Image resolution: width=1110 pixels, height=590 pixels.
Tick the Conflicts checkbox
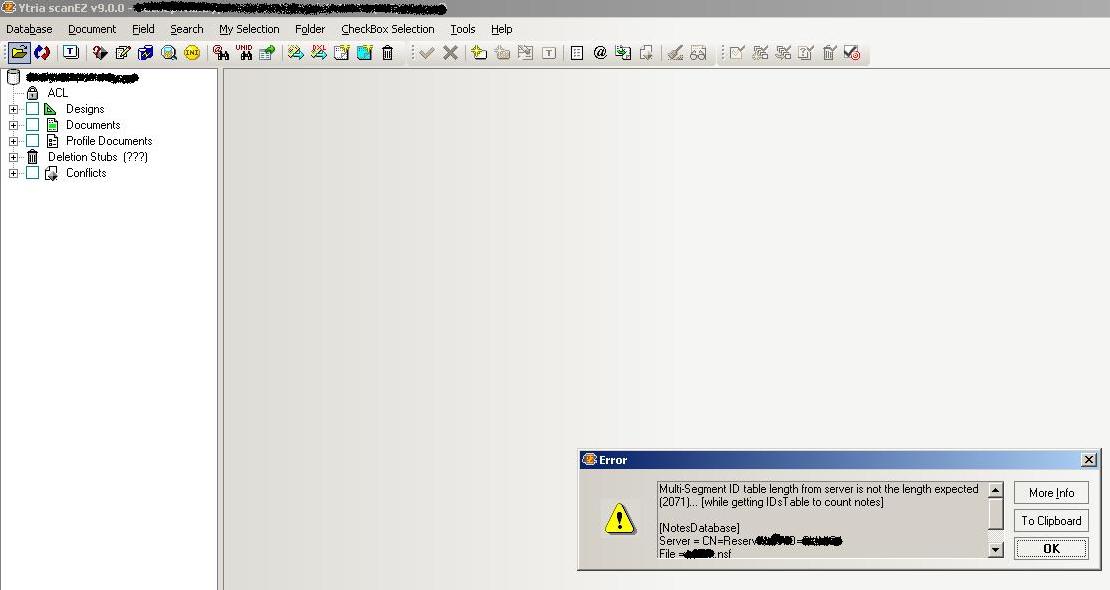[x=33, y=172]
